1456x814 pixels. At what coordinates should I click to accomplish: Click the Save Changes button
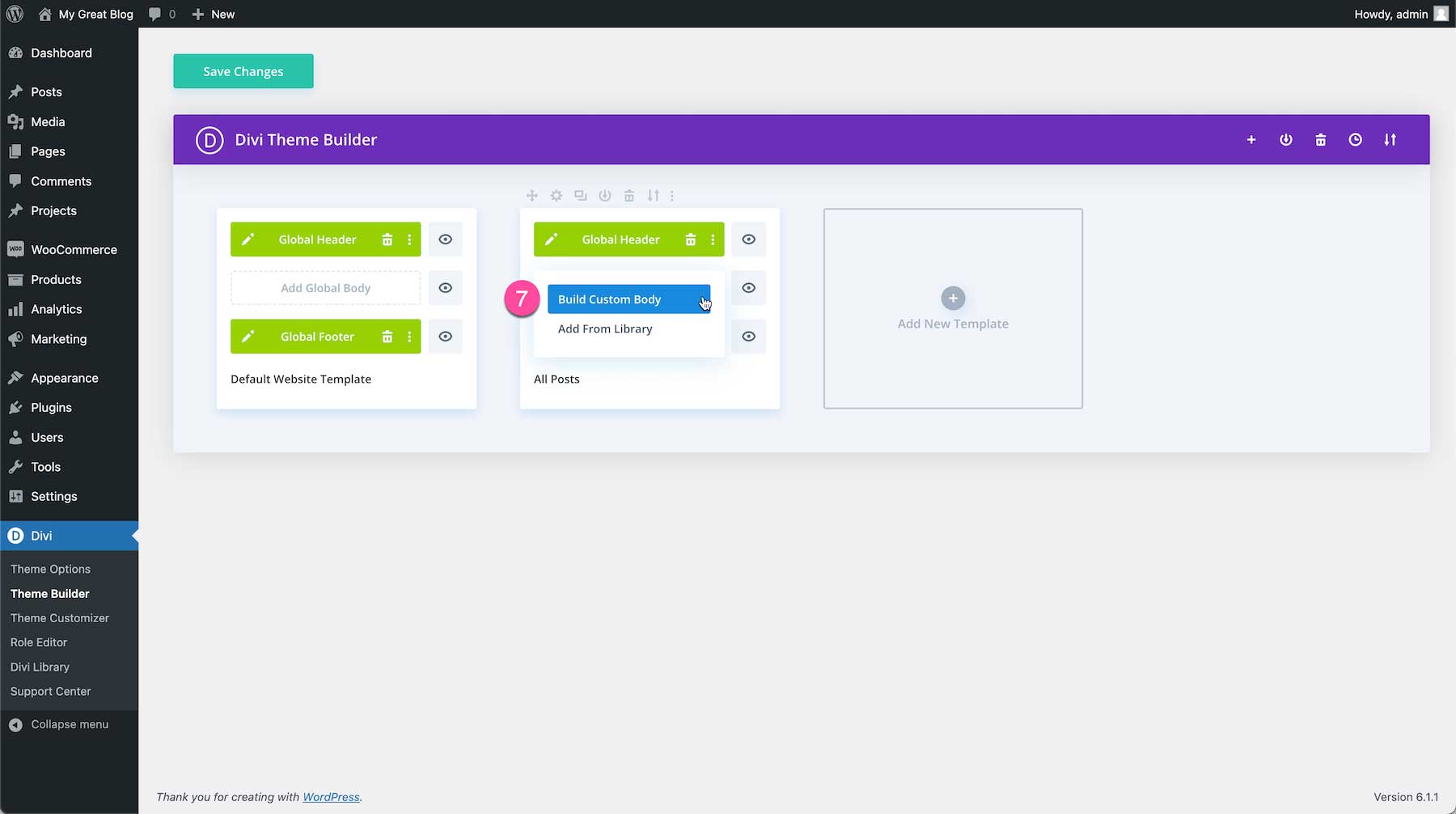pyautogui.click(x=243, y=71)
